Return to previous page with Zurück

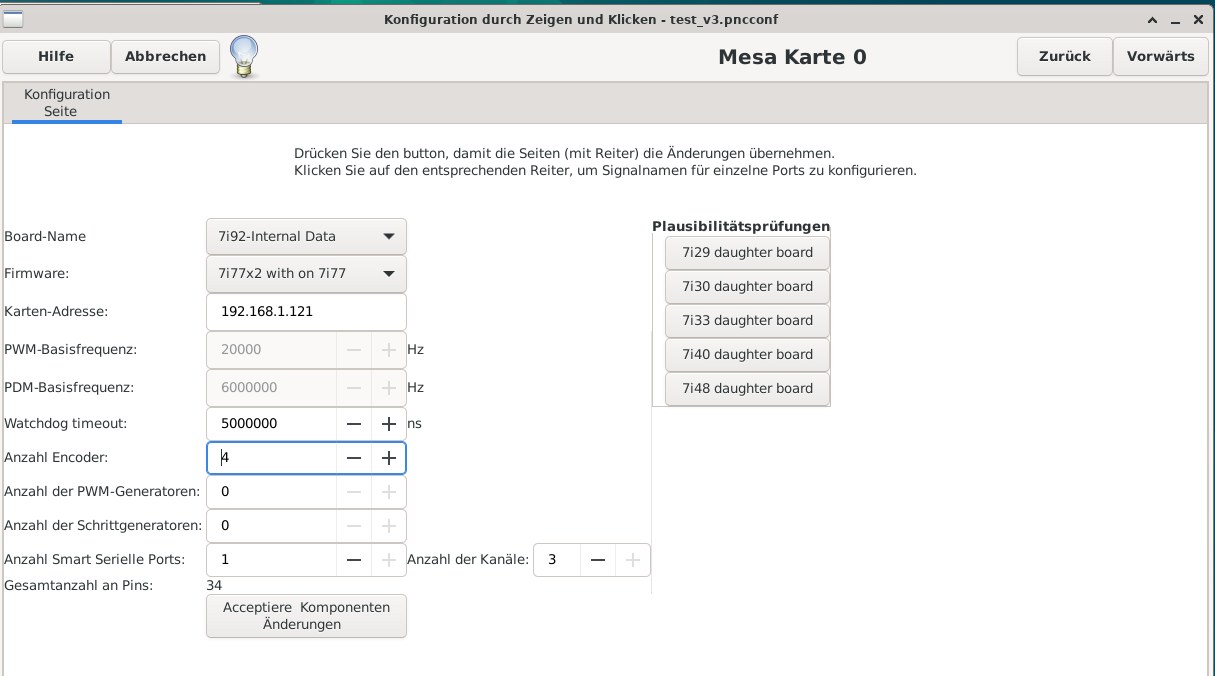[1064, 57]
